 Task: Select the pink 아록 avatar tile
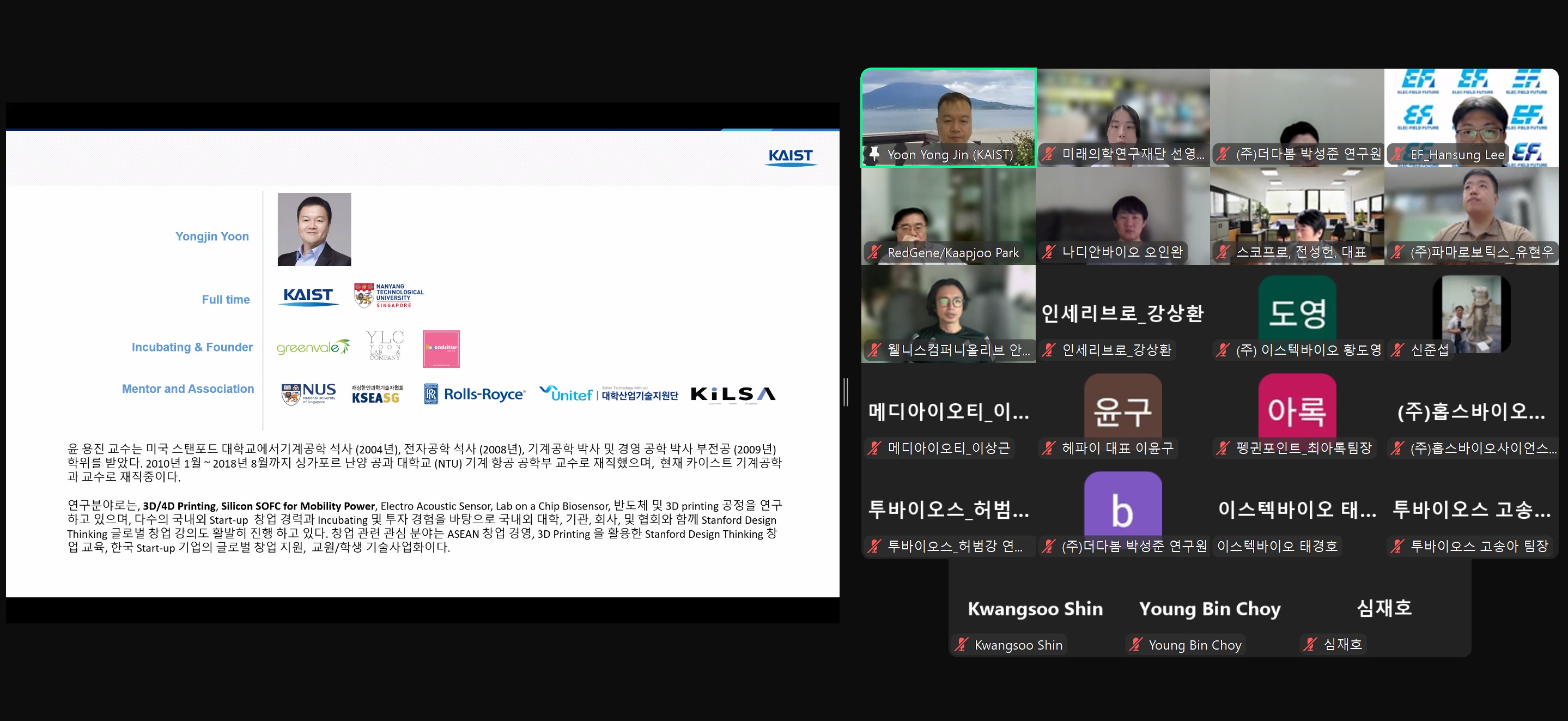[1297, 408]
